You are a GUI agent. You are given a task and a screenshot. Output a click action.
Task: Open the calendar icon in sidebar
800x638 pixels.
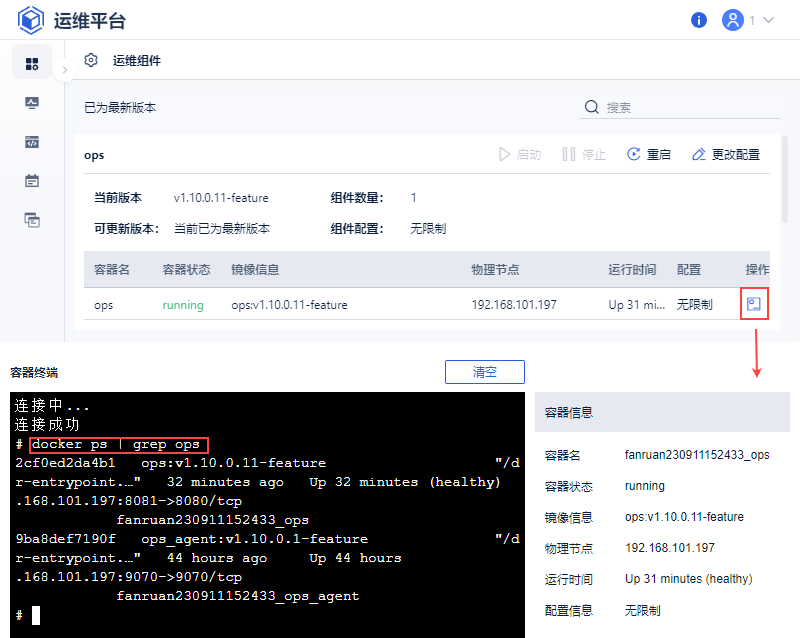(x=32, y=181)
